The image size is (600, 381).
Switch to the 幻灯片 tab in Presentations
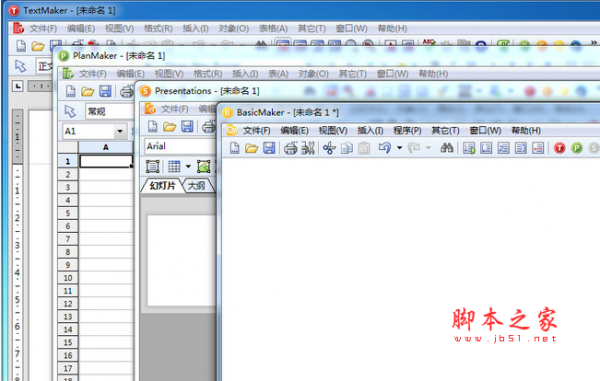coord(163,186)
